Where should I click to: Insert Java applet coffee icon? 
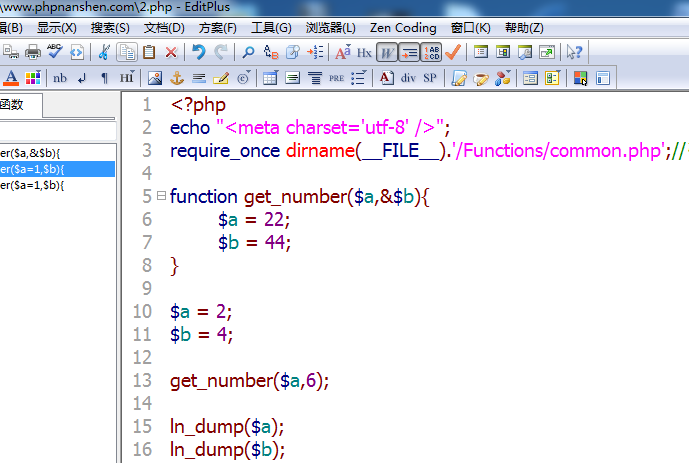tap(481, 79)
